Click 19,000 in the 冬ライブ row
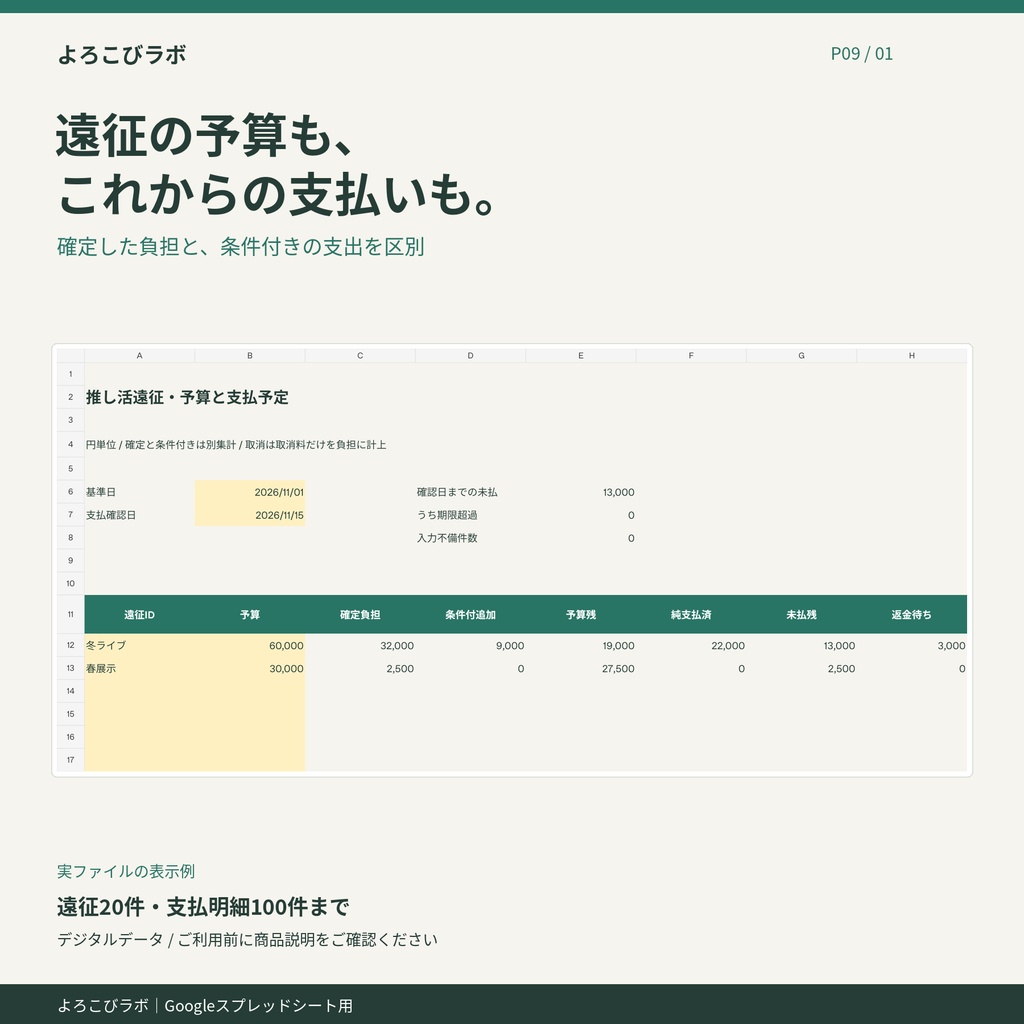The width and height of the screenshot is (1024, 1024). tap(618, 645)
